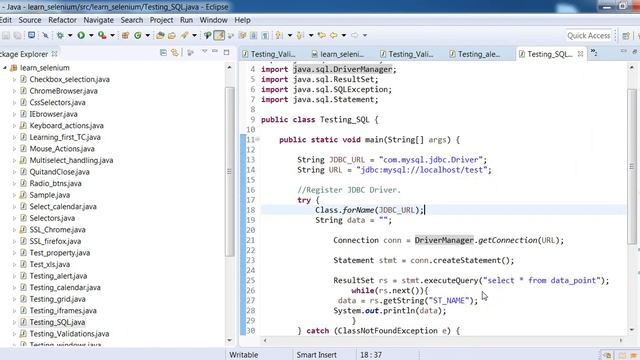Click the Run Last Tool icon with red toolbox
This screenshot has width=640, height=360.
tap(102, 36)
